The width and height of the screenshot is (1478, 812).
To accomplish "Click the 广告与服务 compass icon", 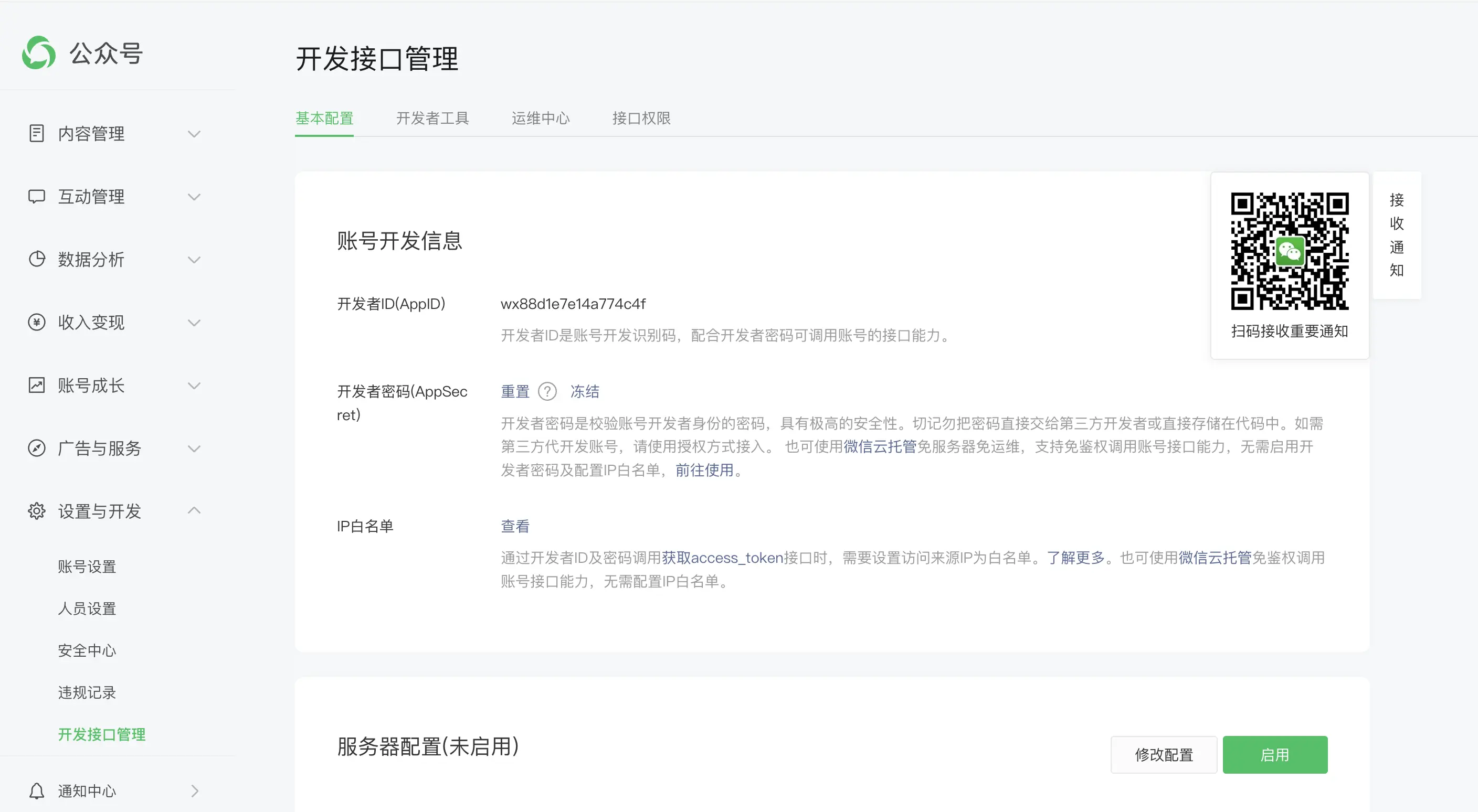I will [x=37, y=448].
